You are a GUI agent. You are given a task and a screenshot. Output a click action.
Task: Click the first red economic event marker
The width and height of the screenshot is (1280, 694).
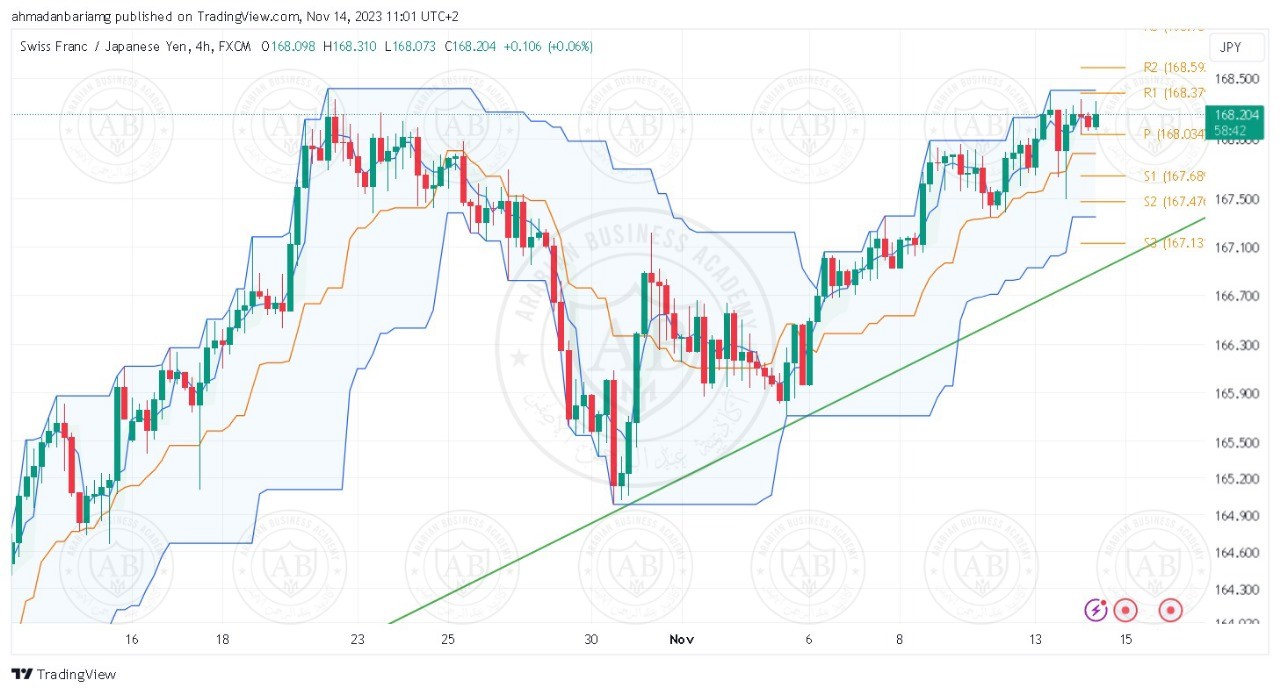(x=1126, y=609)
